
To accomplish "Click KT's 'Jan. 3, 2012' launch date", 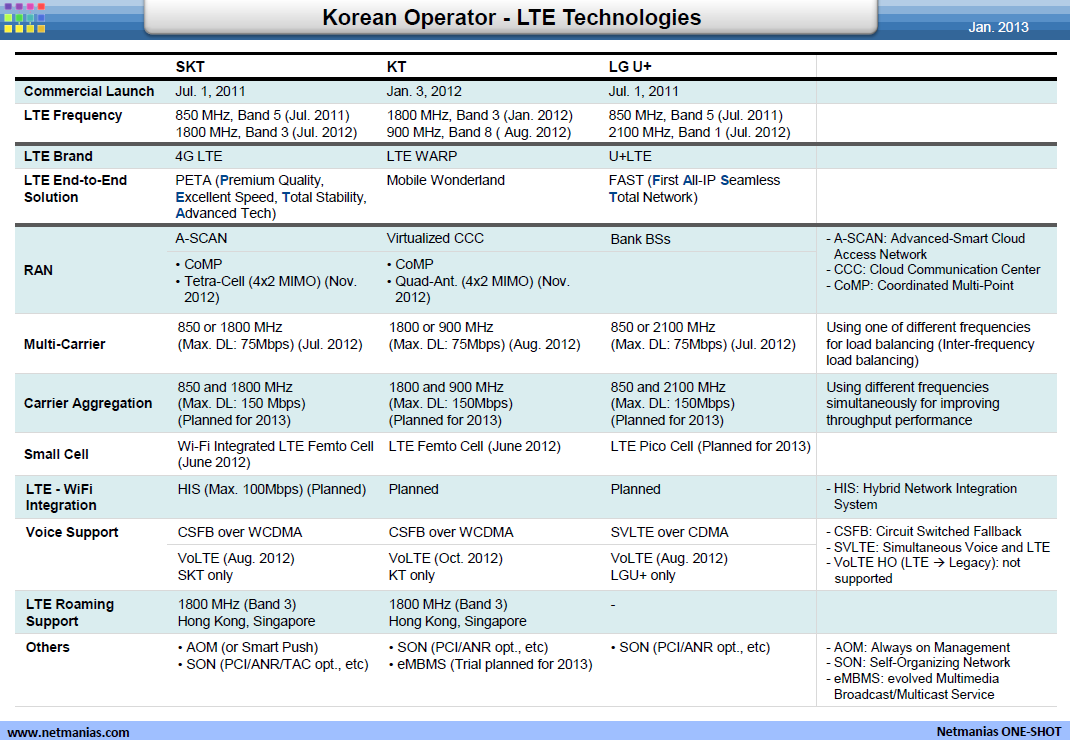I will [x=424, y=91].
